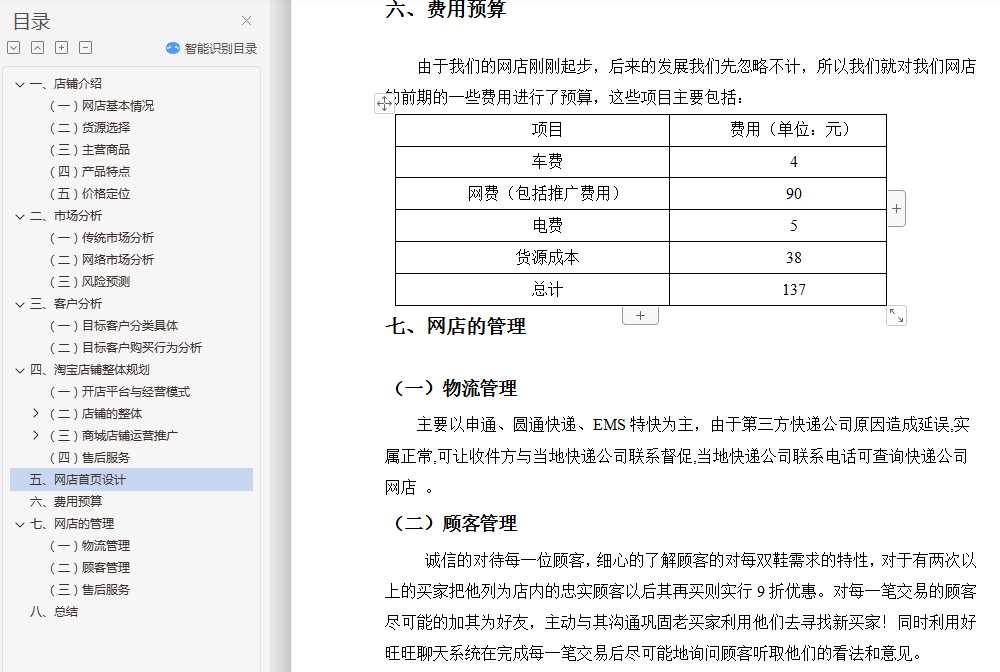Viewport: 1000px width, 672px height.
Task: Go to 八、总结 in outline
Action: coord(54,612)
